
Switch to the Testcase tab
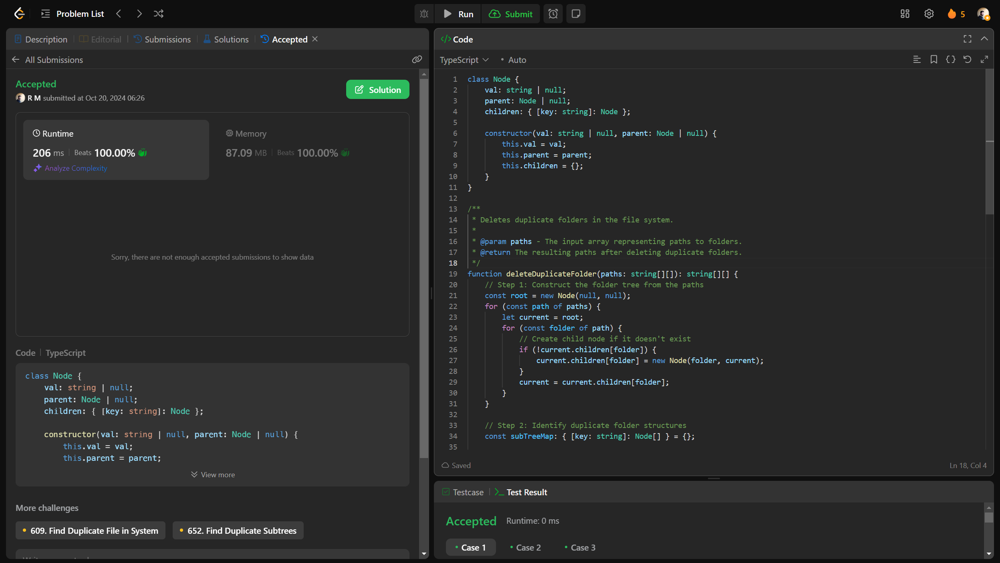tap(462, 492)
